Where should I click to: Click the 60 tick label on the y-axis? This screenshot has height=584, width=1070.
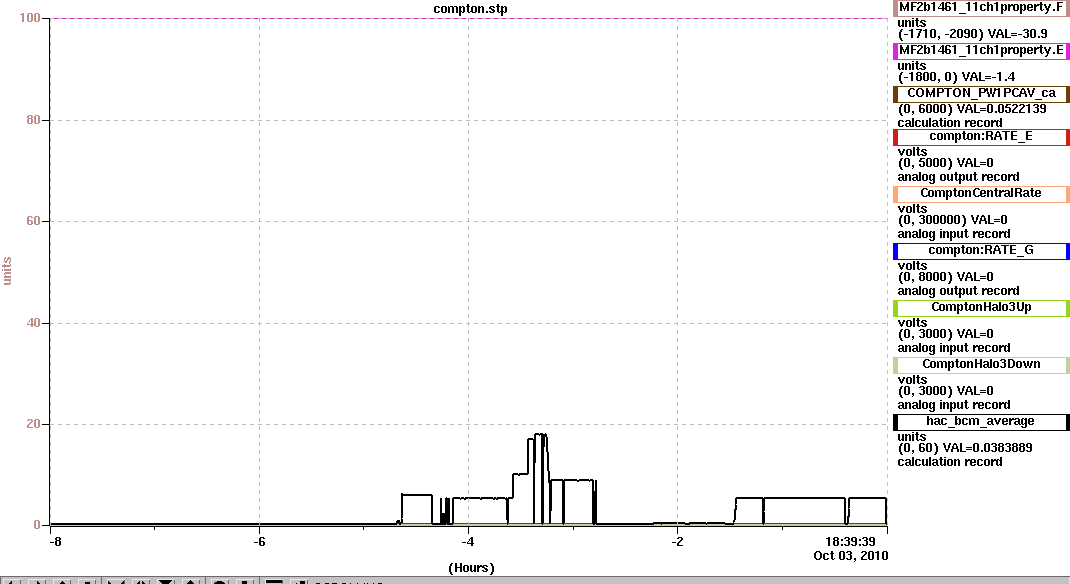(33, 221)
